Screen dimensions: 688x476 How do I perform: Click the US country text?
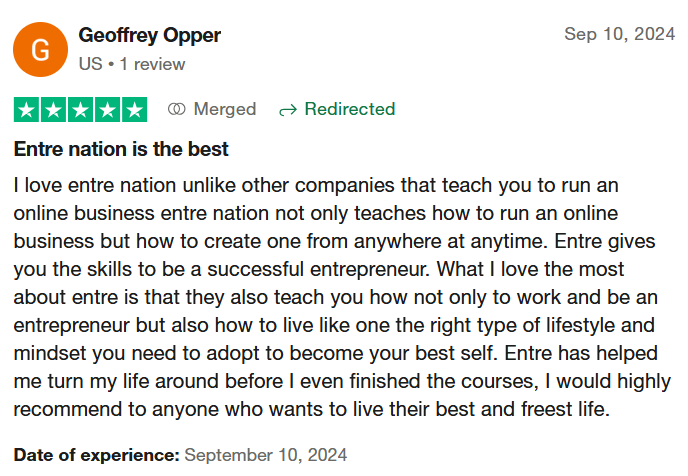point(89,64)
